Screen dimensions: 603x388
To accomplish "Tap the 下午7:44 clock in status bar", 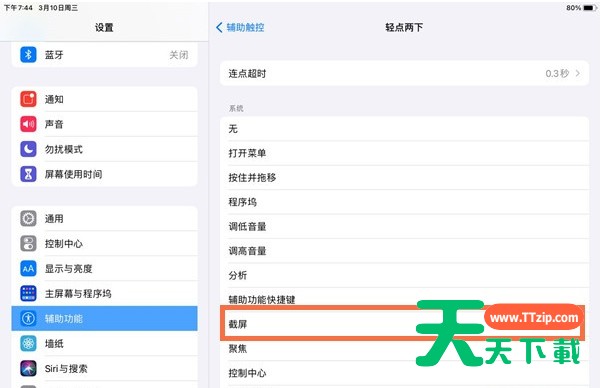I will 18,8.
